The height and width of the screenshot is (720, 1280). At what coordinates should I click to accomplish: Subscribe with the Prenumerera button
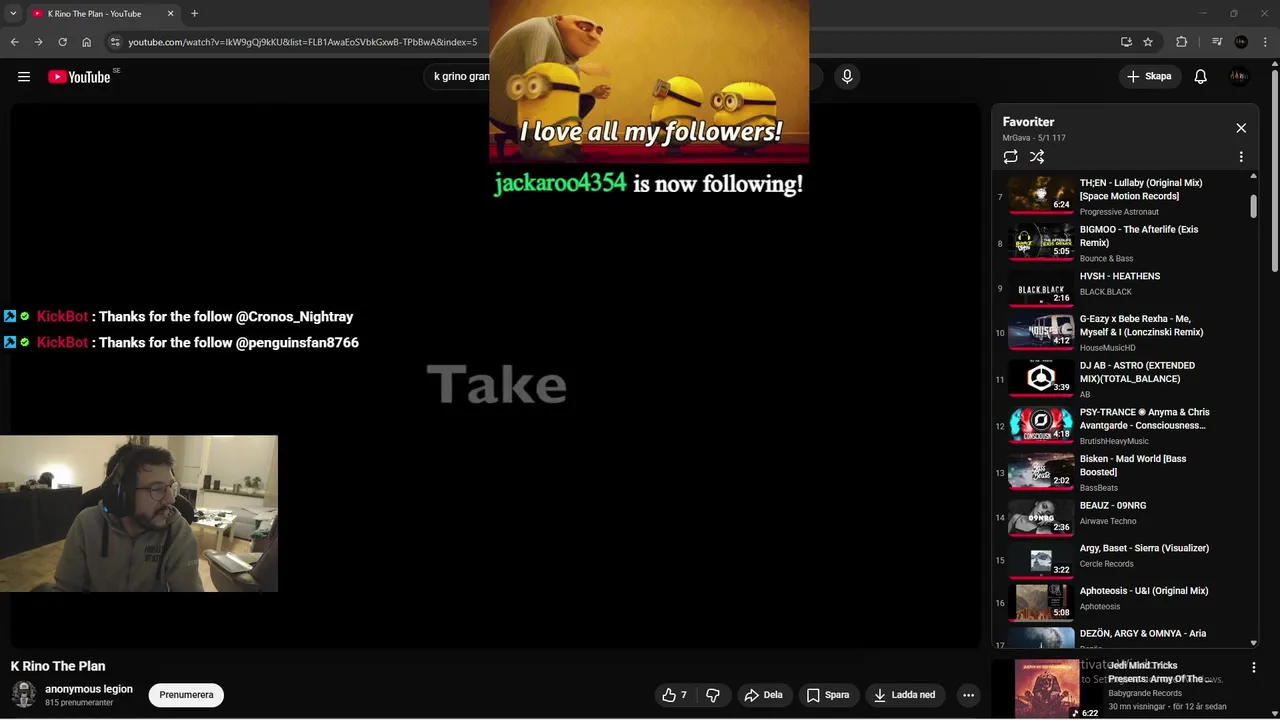pos(186,695)
